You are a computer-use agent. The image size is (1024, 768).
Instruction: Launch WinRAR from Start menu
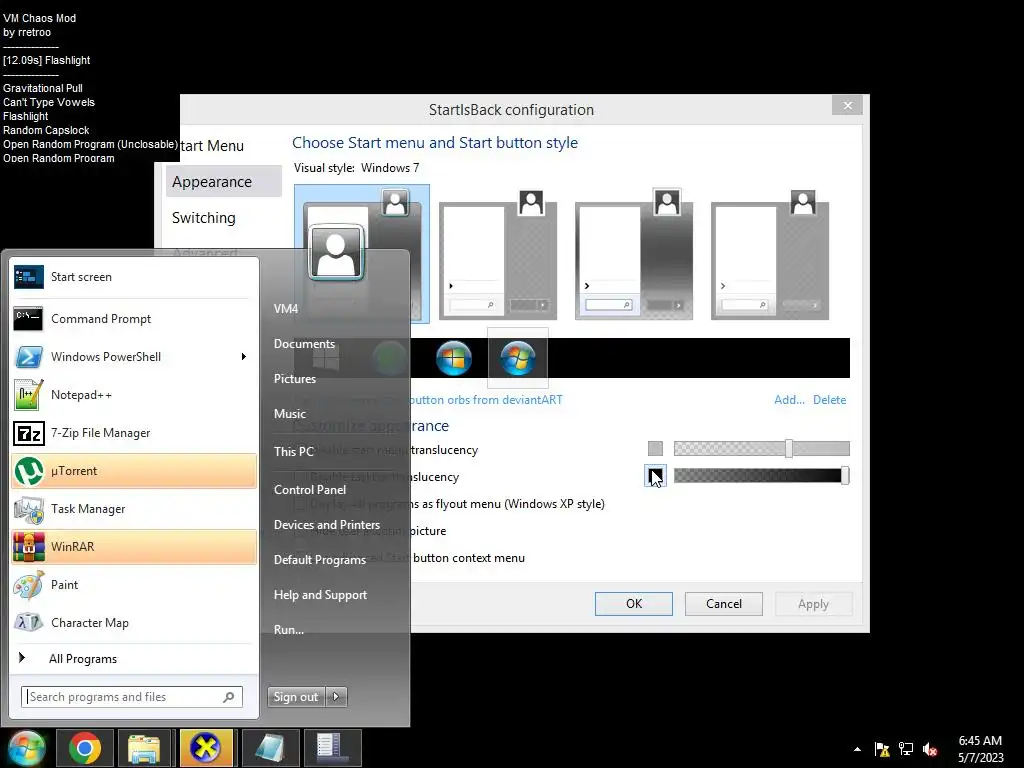click(x=134, y=547)
